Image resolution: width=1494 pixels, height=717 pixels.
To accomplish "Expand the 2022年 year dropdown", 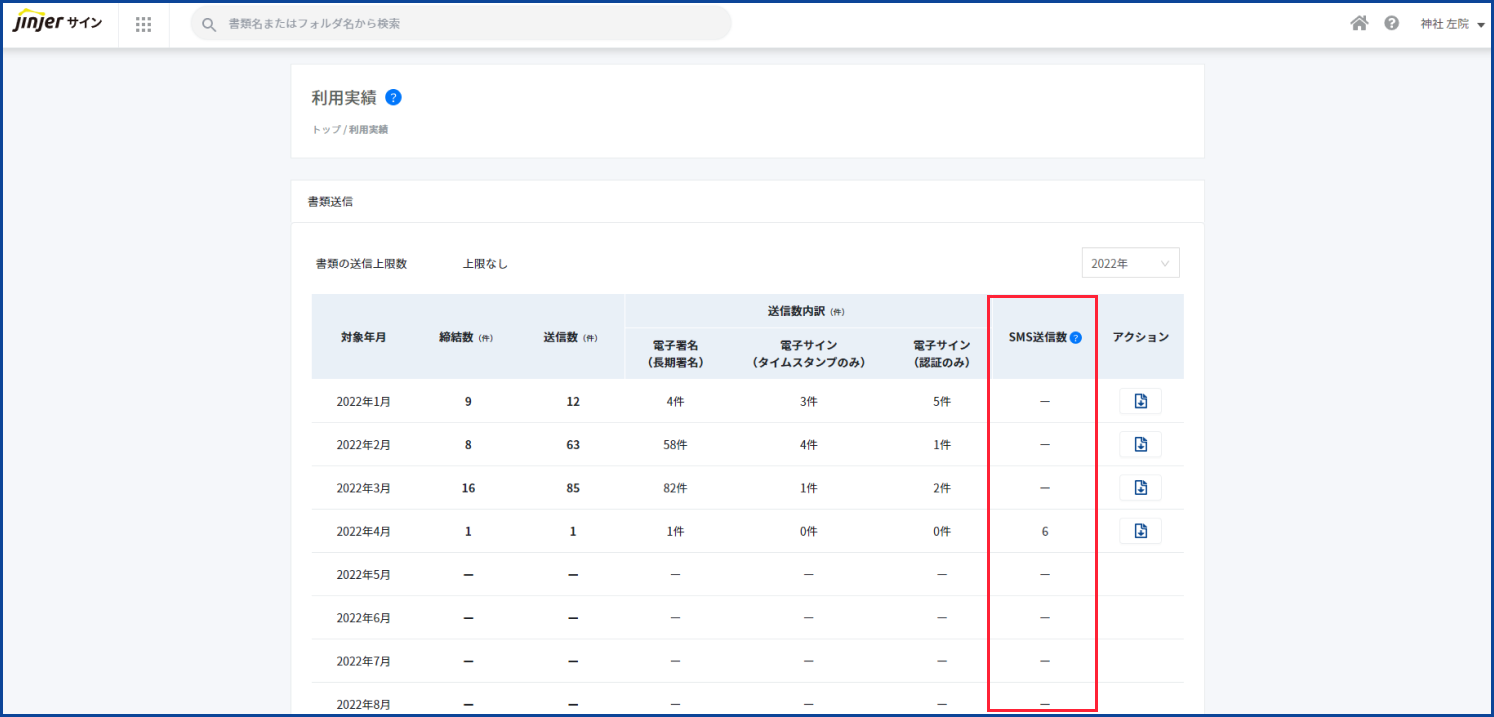I will 1130,263.
